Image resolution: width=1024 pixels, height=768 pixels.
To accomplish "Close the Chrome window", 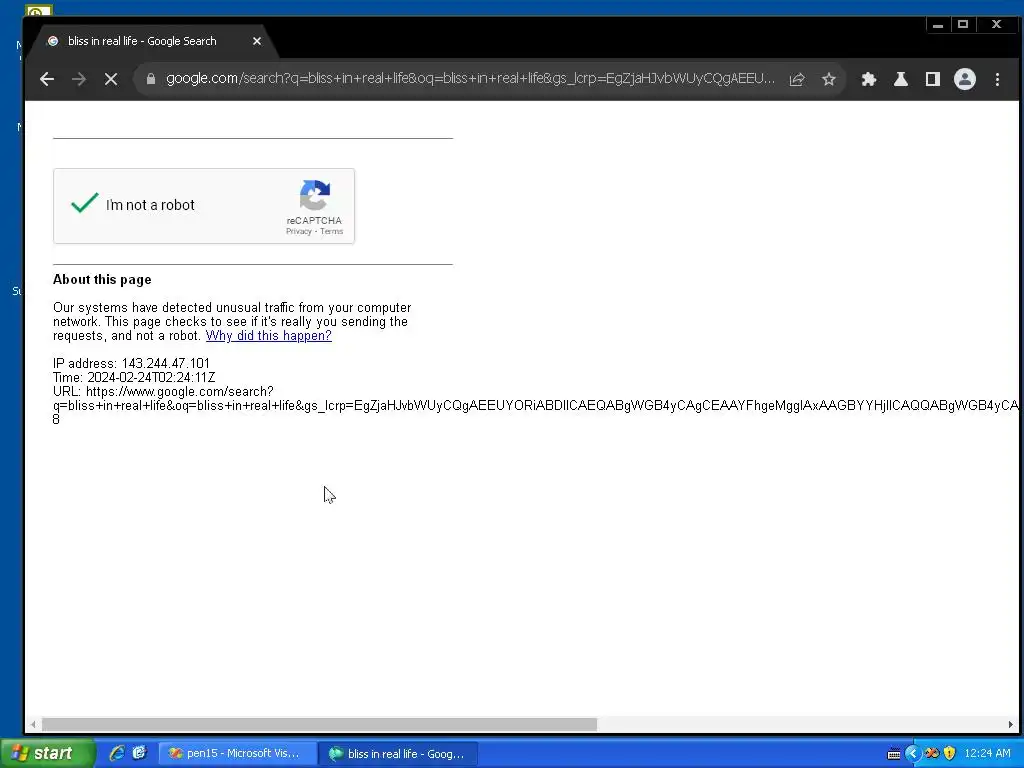I will pos(997,25).
